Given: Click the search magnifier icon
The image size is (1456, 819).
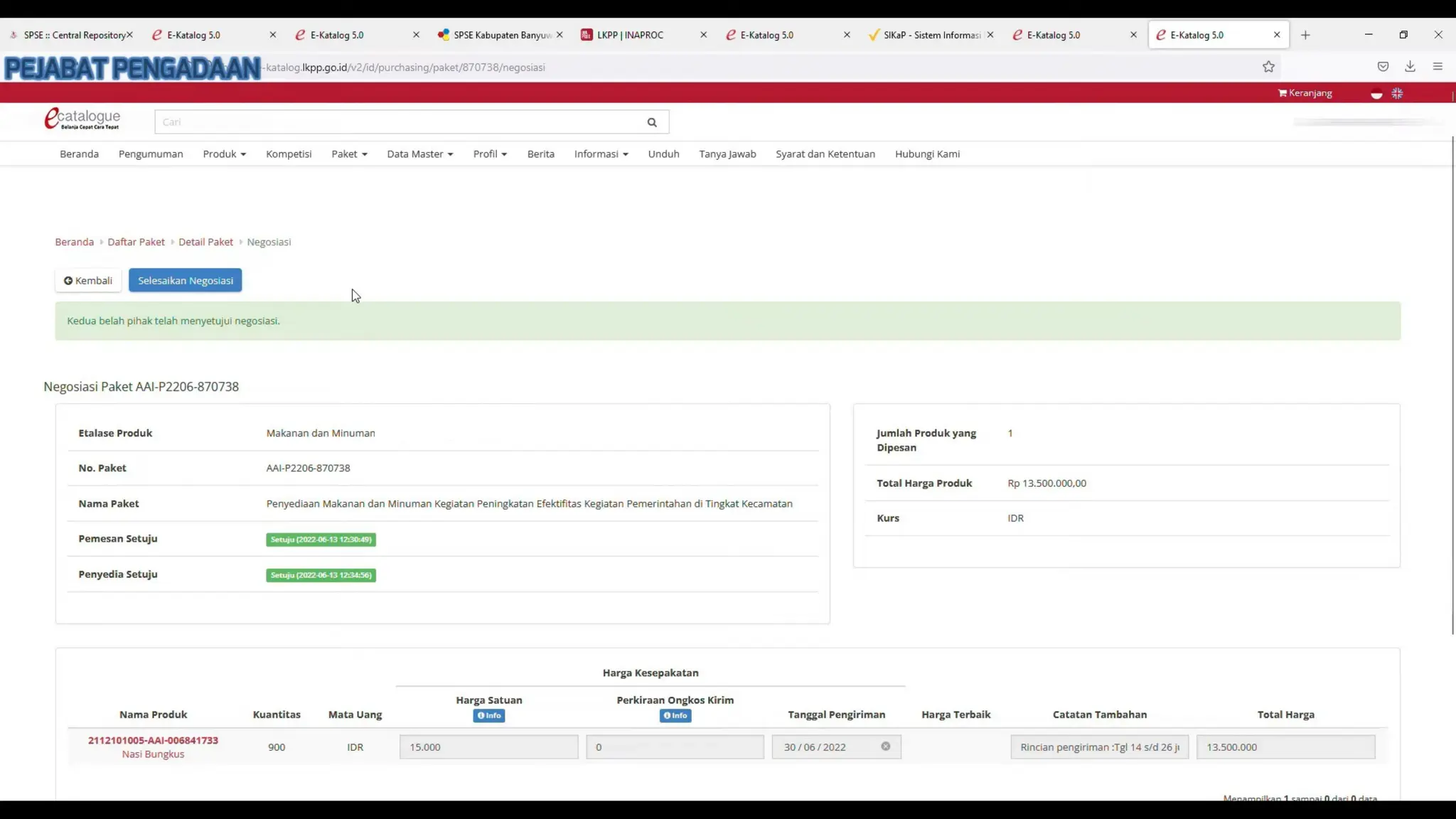Looking at the screenshot, I should (x=651, y=122).
